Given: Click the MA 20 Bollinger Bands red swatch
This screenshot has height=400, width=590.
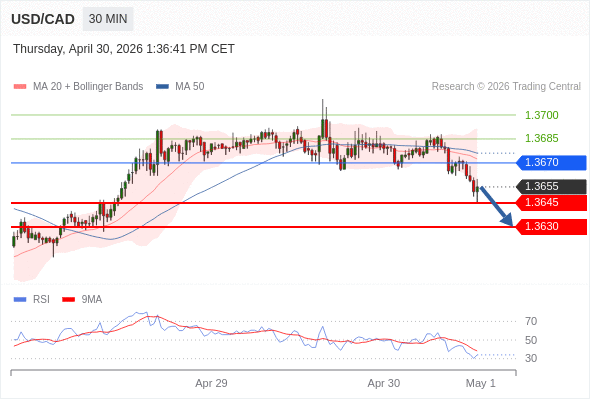Looking at the screenshot, I should [20, 87].
